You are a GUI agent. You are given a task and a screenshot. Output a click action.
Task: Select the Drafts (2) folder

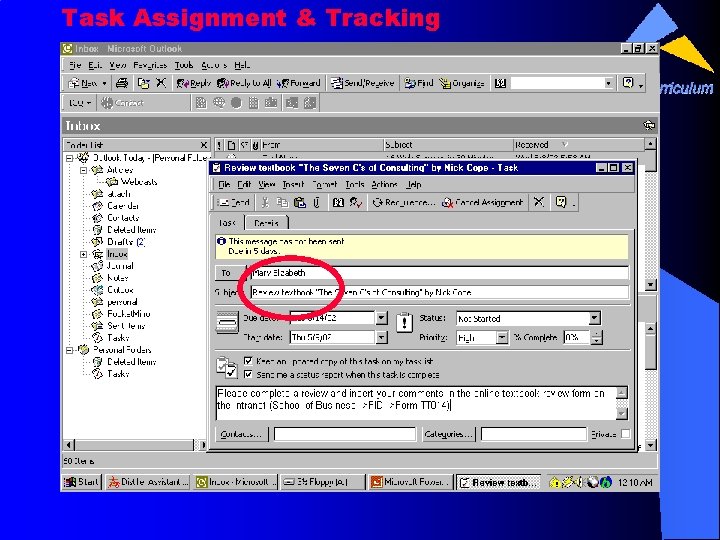point(126,242)
